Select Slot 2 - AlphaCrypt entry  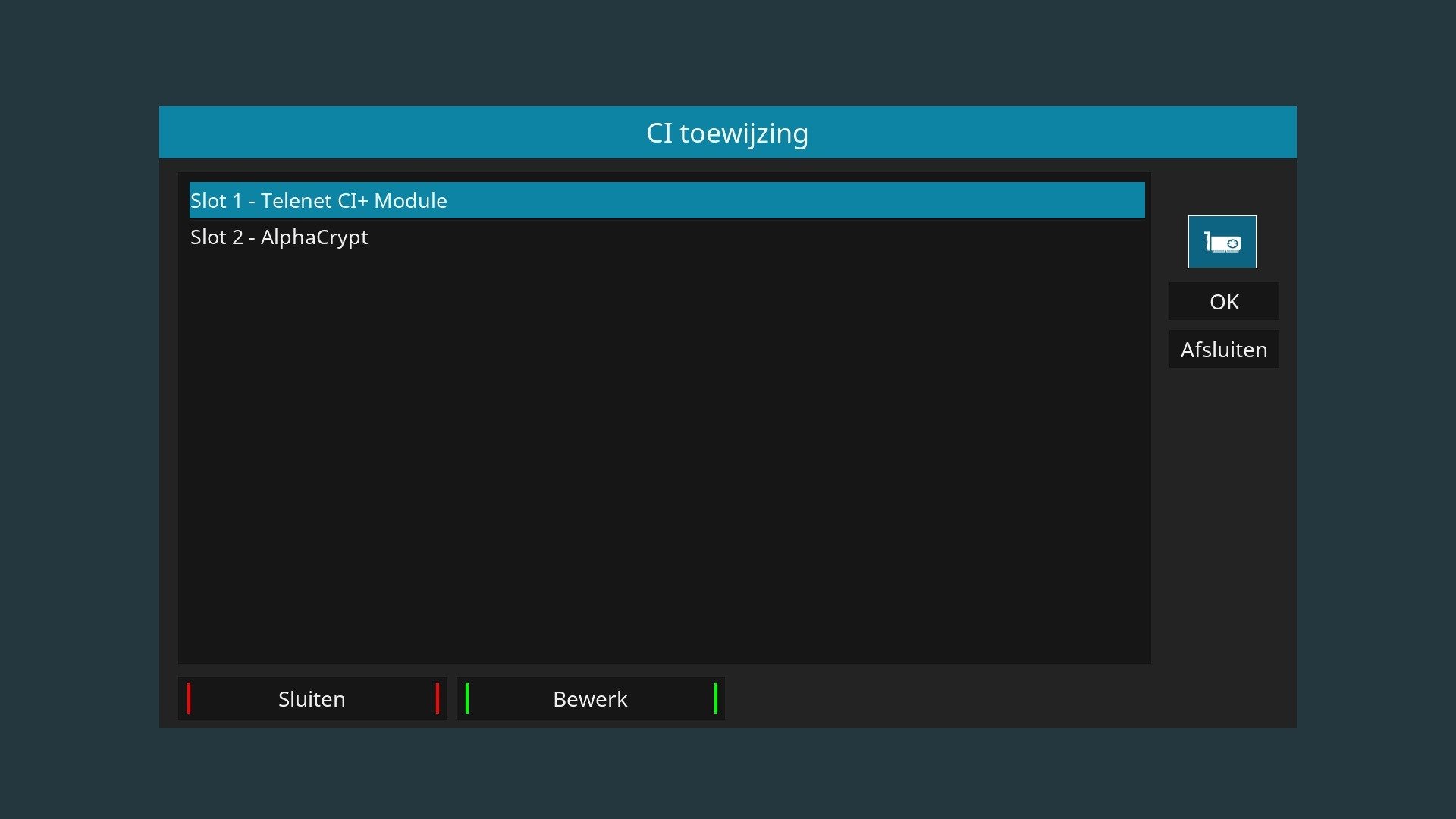(667, 237)
